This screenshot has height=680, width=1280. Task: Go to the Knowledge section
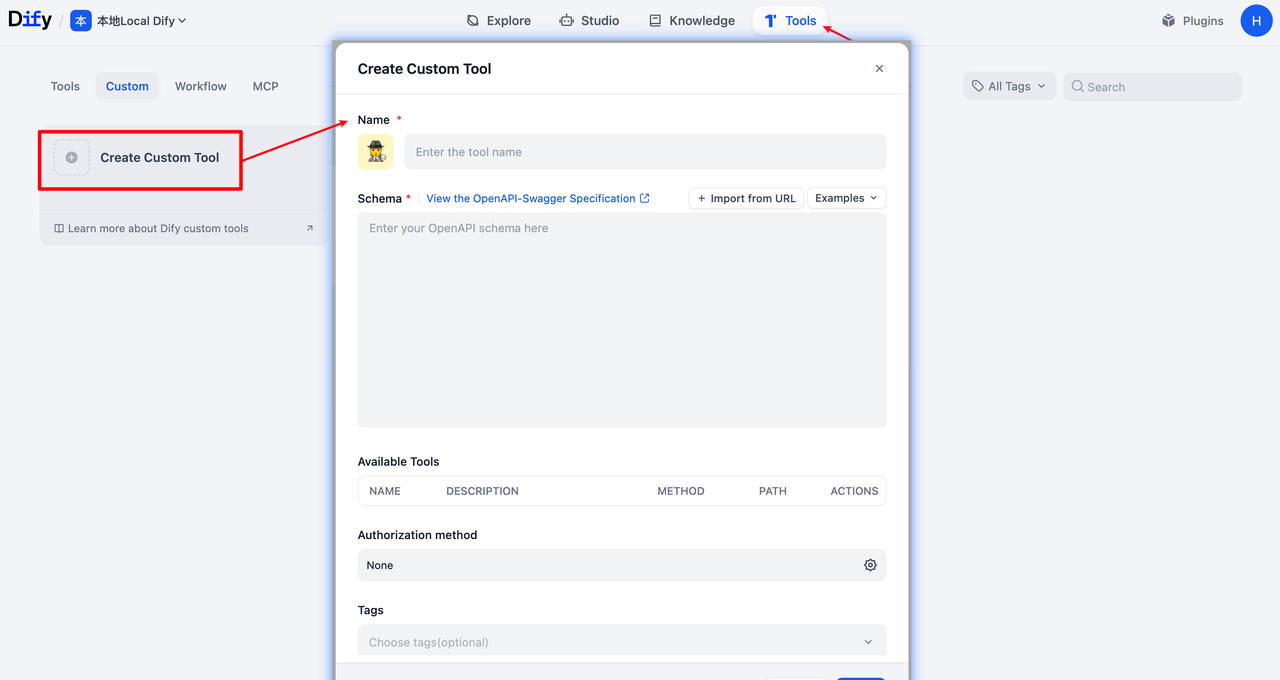coord(691,21)
